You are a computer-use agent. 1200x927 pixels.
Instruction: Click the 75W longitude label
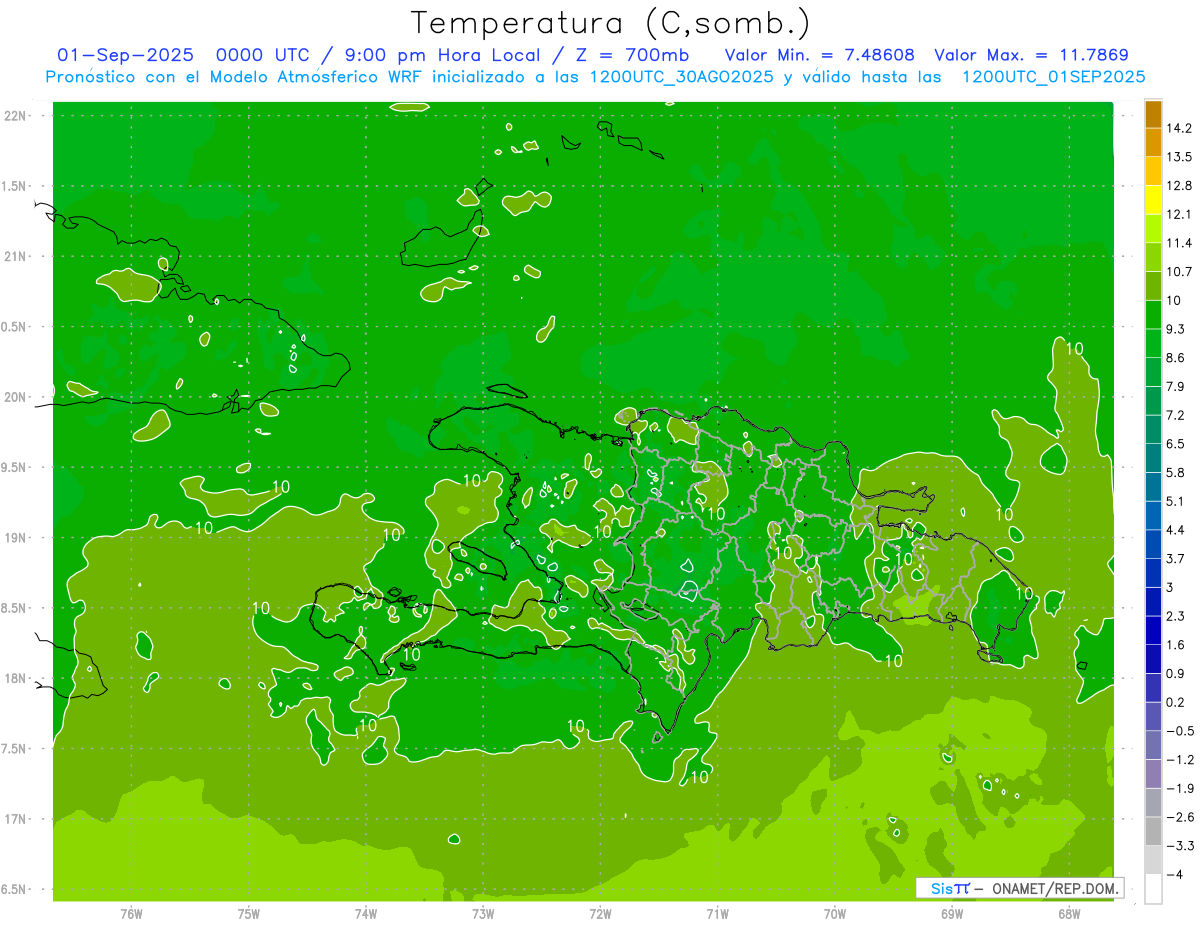(x=249, y=913)
